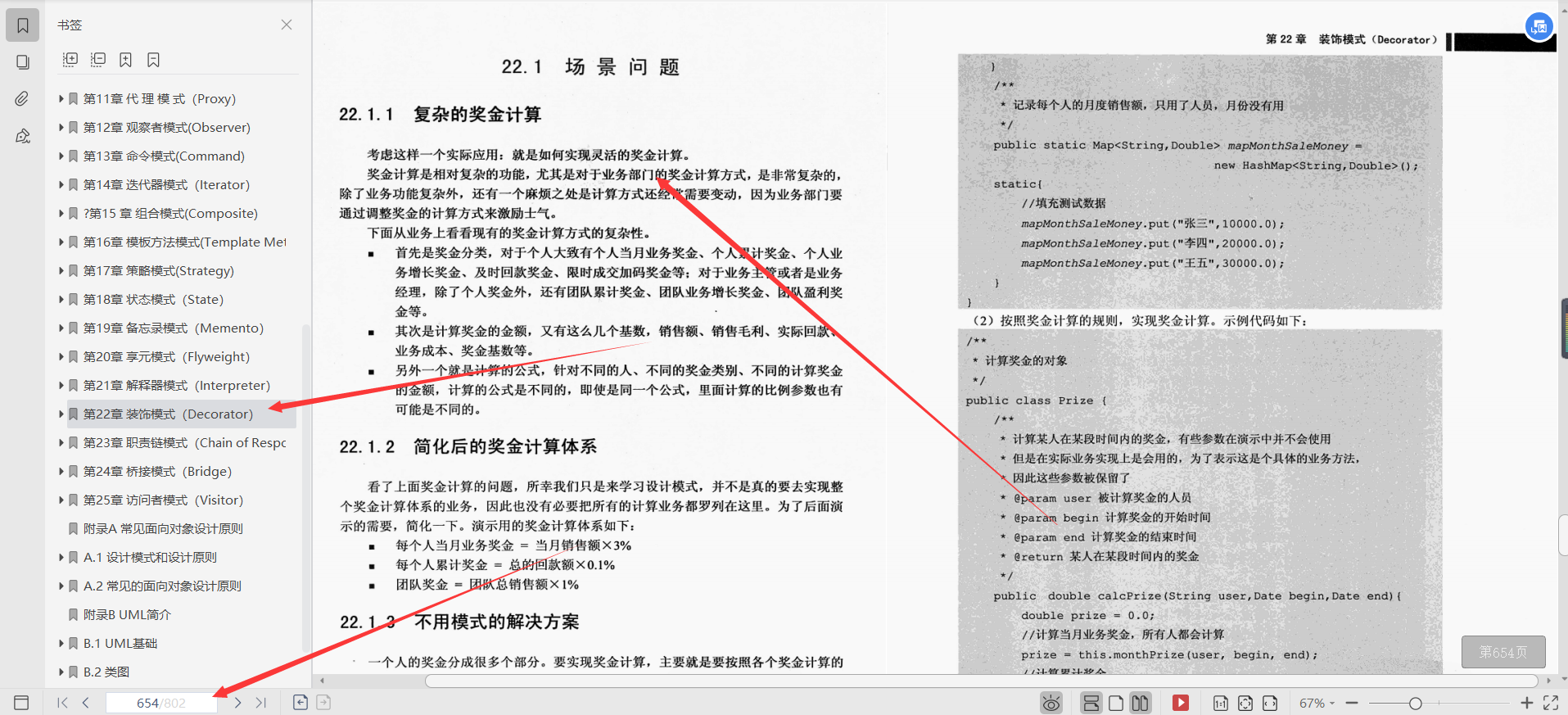Open the 67% zoom level dropdown
Image resolution: width=1568 pixels, height=715 pixels.
(x=1317, y=703)
